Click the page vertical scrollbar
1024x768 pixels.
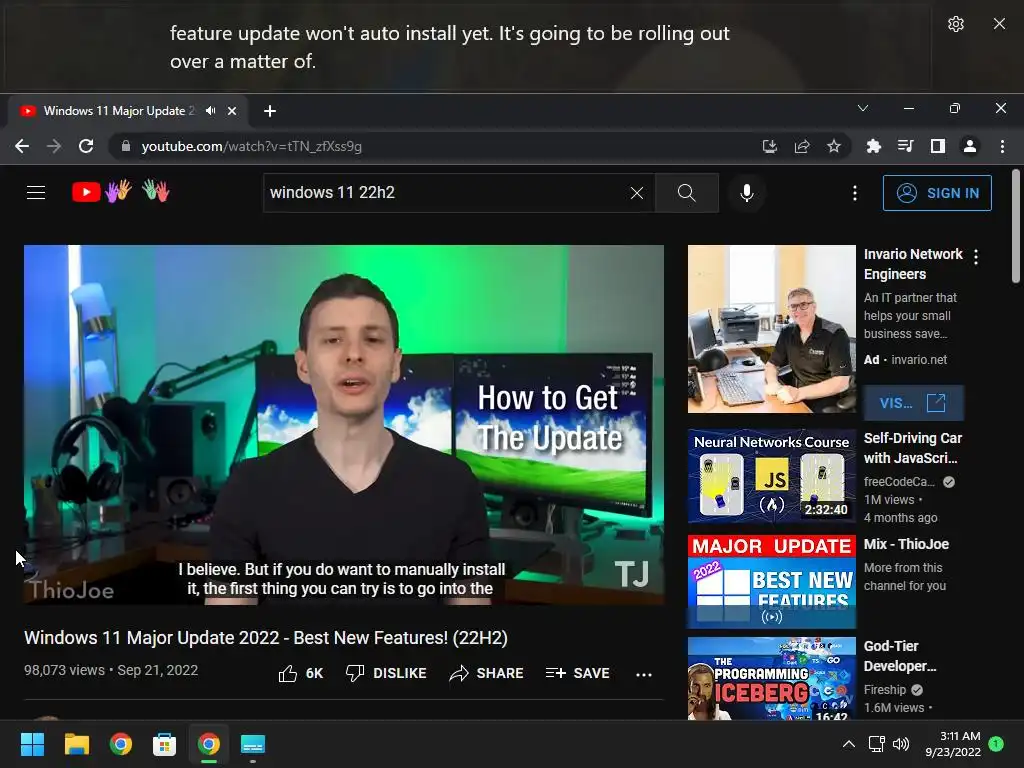point(1016,226)
